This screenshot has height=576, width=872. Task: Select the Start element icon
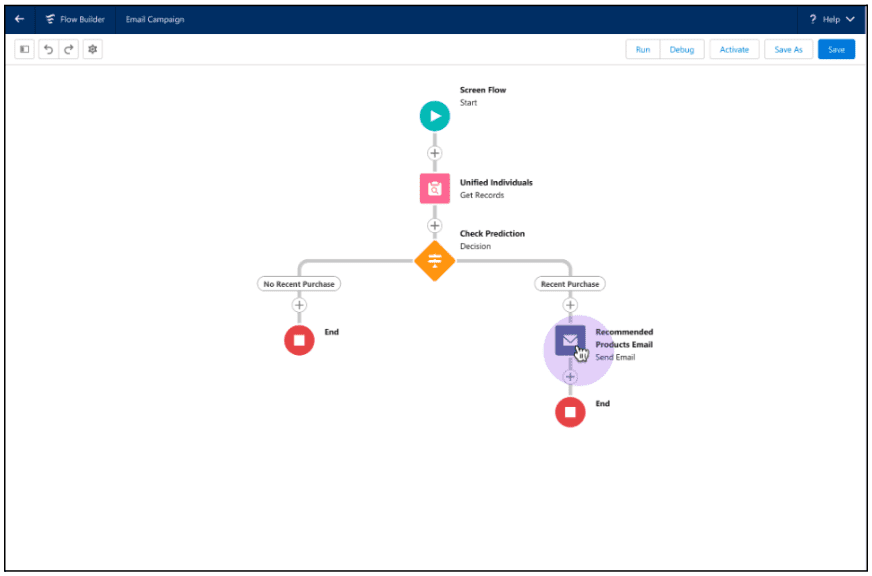coord(434,116)
